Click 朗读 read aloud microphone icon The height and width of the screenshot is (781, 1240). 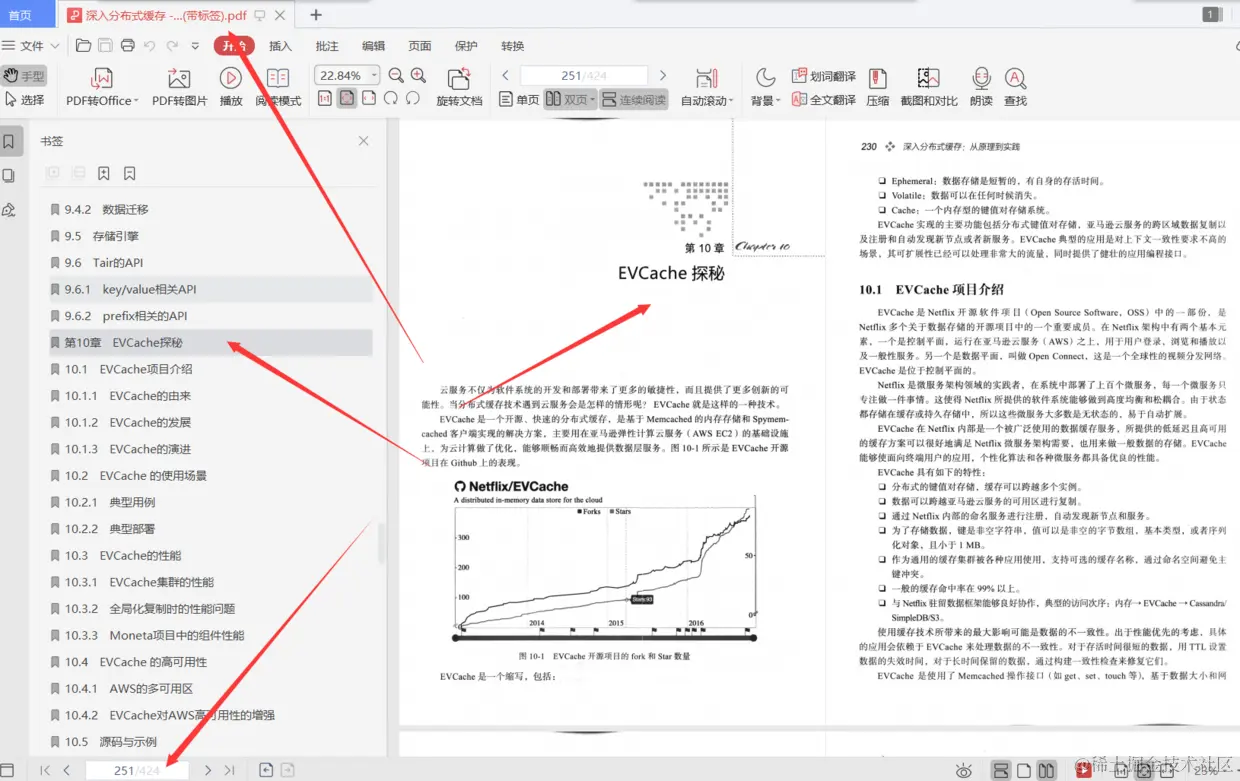[x=981, y=87]
